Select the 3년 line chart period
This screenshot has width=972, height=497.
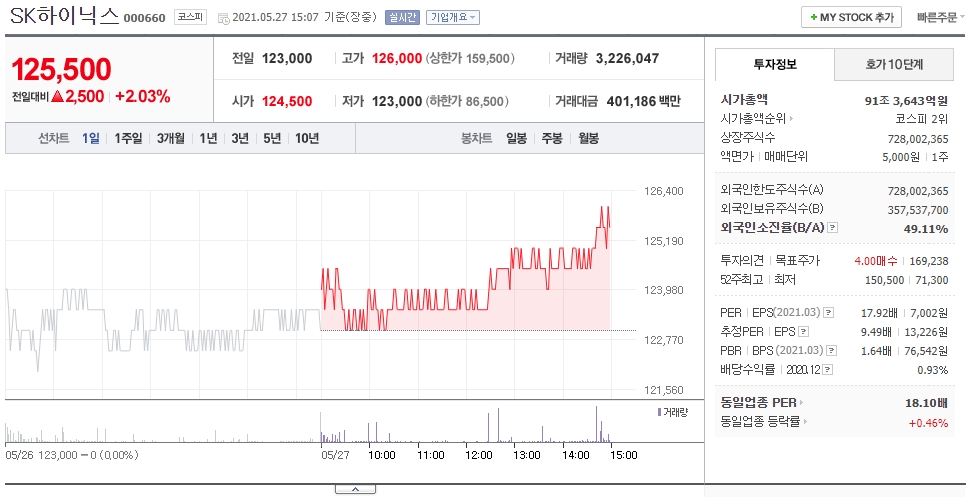[240, 138]
